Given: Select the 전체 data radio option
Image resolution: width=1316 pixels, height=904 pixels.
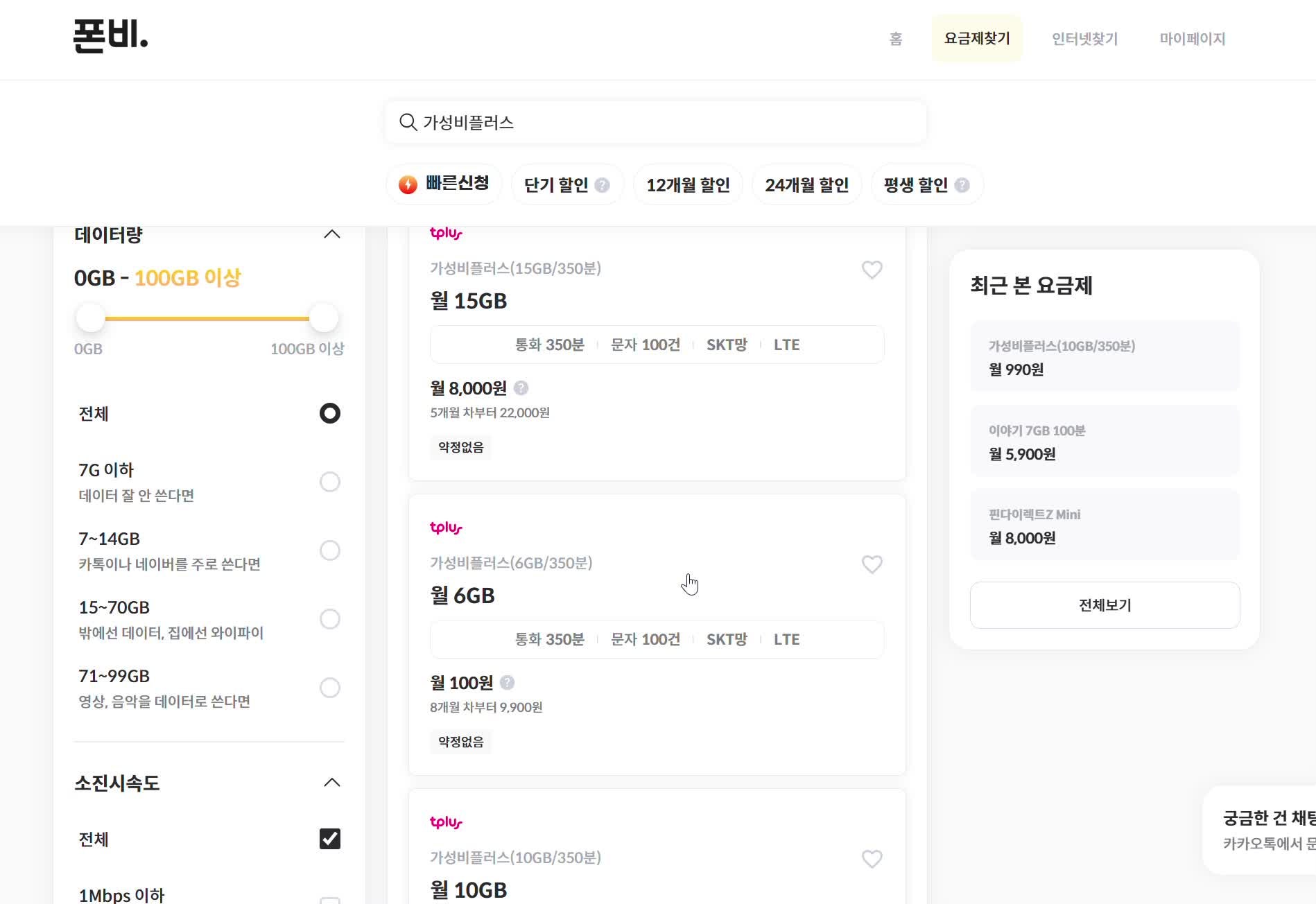Looking at the screenshot, I should click(x=329, y=413).
